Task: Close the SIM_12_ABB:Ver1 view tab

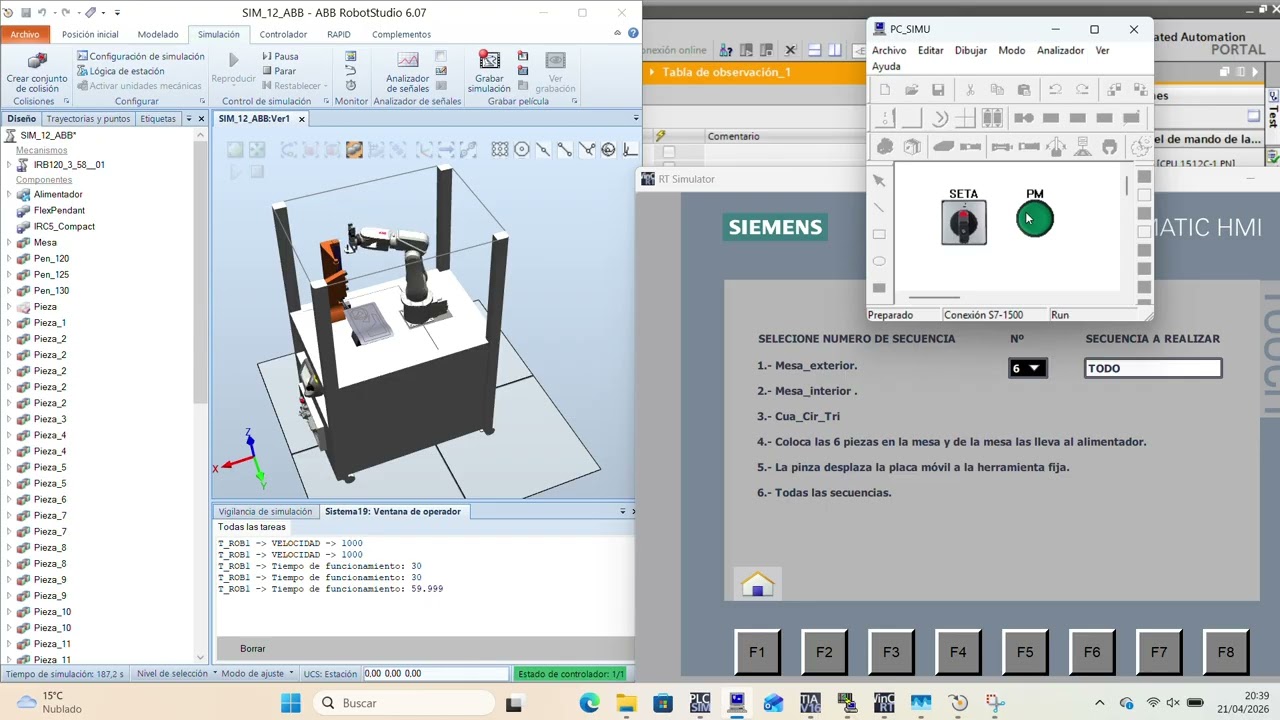Action: click(x=301, y=118)
